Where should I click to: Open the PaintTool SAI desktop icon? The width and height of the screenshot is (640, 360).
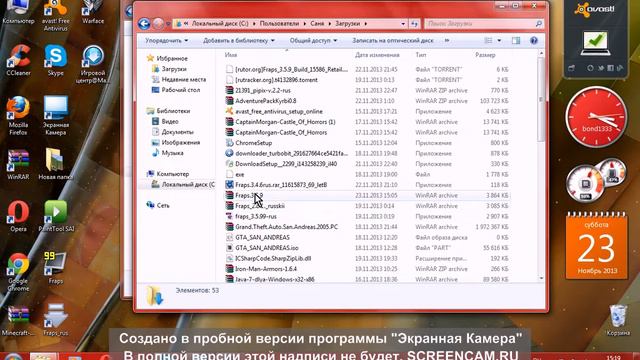[56, 216]
